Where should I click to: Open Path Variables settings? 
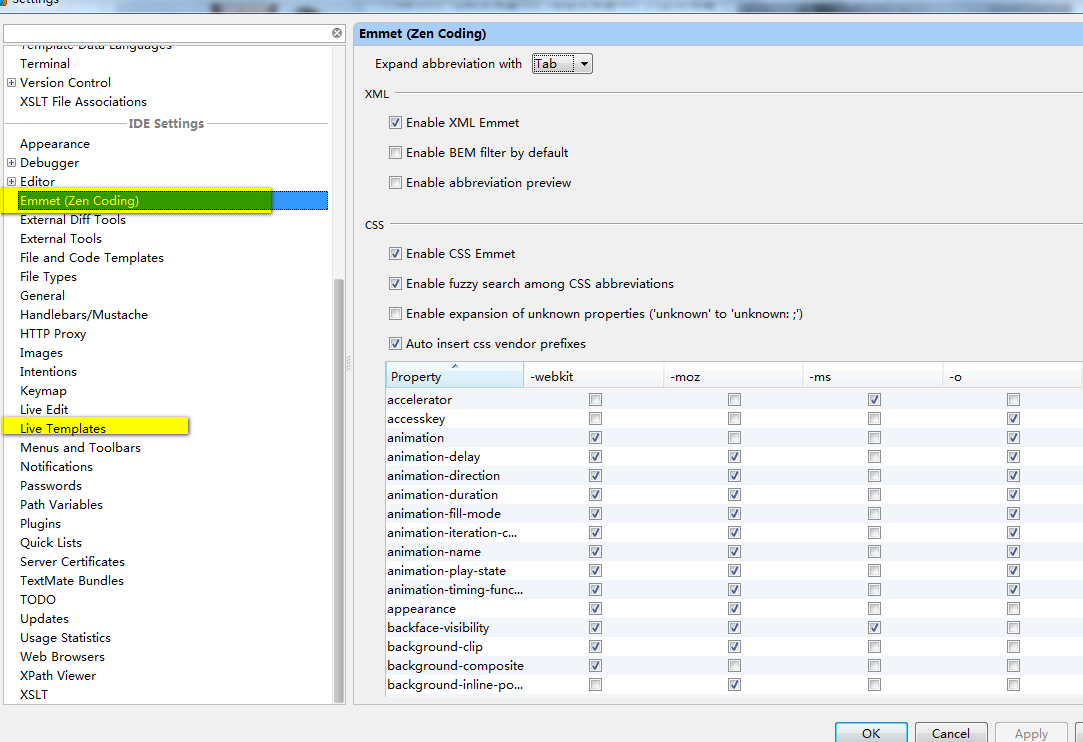(61, 504)
